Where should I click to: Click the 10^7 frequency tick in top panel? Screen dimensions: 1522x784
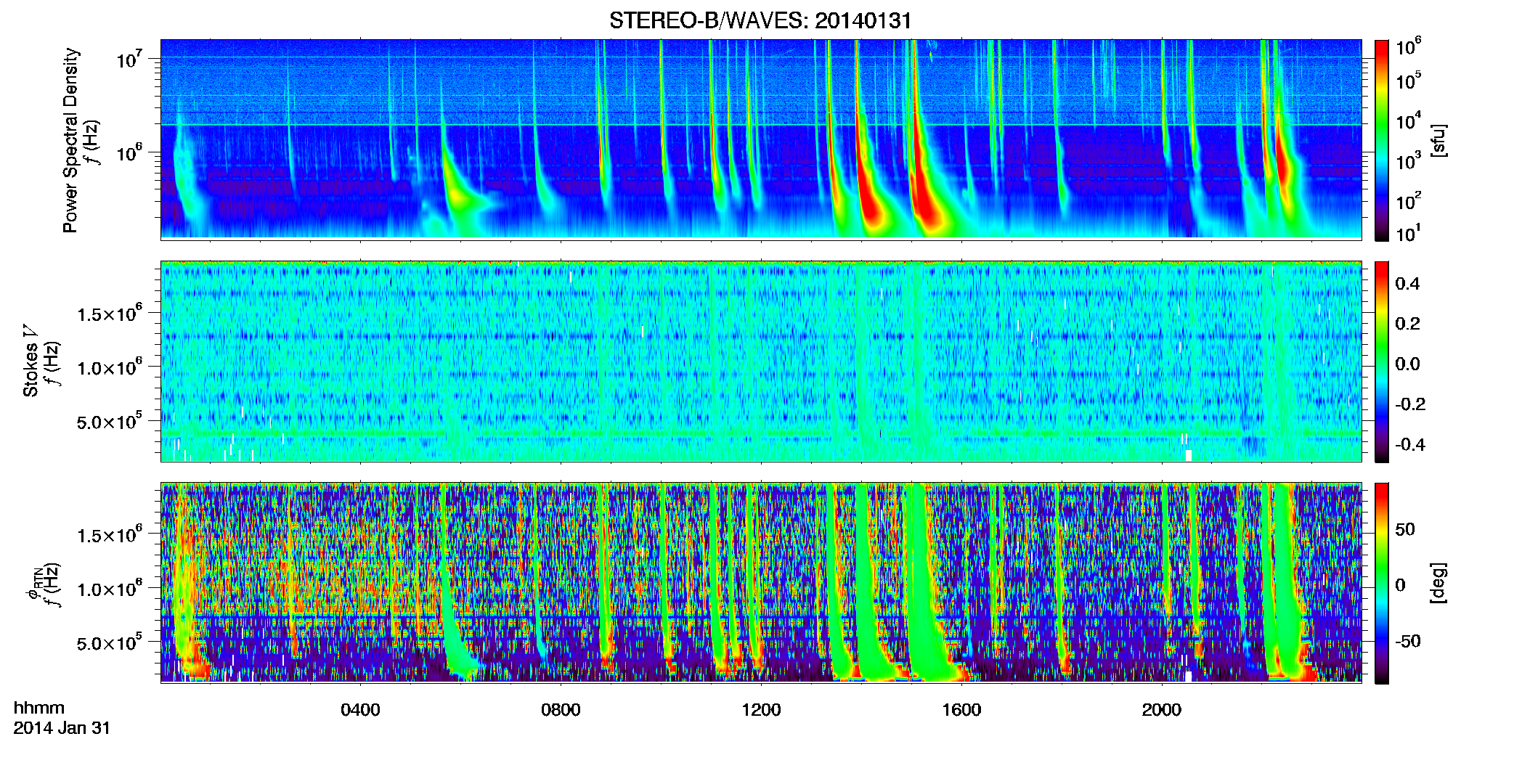[131, 60]
